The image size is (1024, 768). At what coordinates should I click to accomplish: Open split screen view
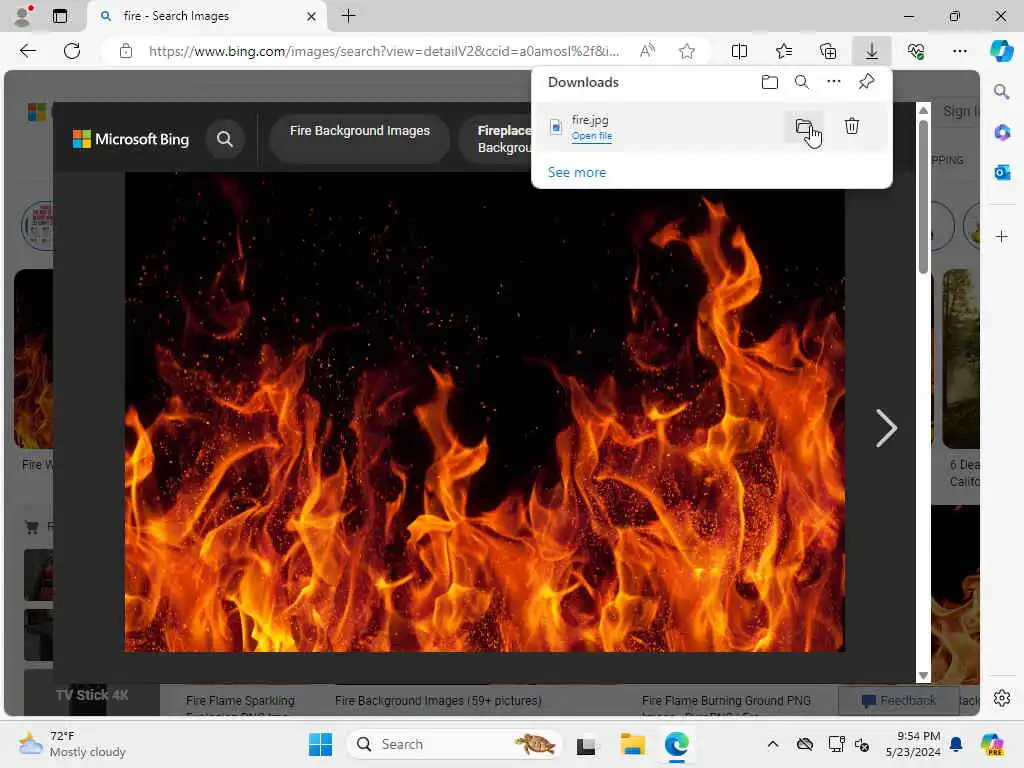[739, 51]
